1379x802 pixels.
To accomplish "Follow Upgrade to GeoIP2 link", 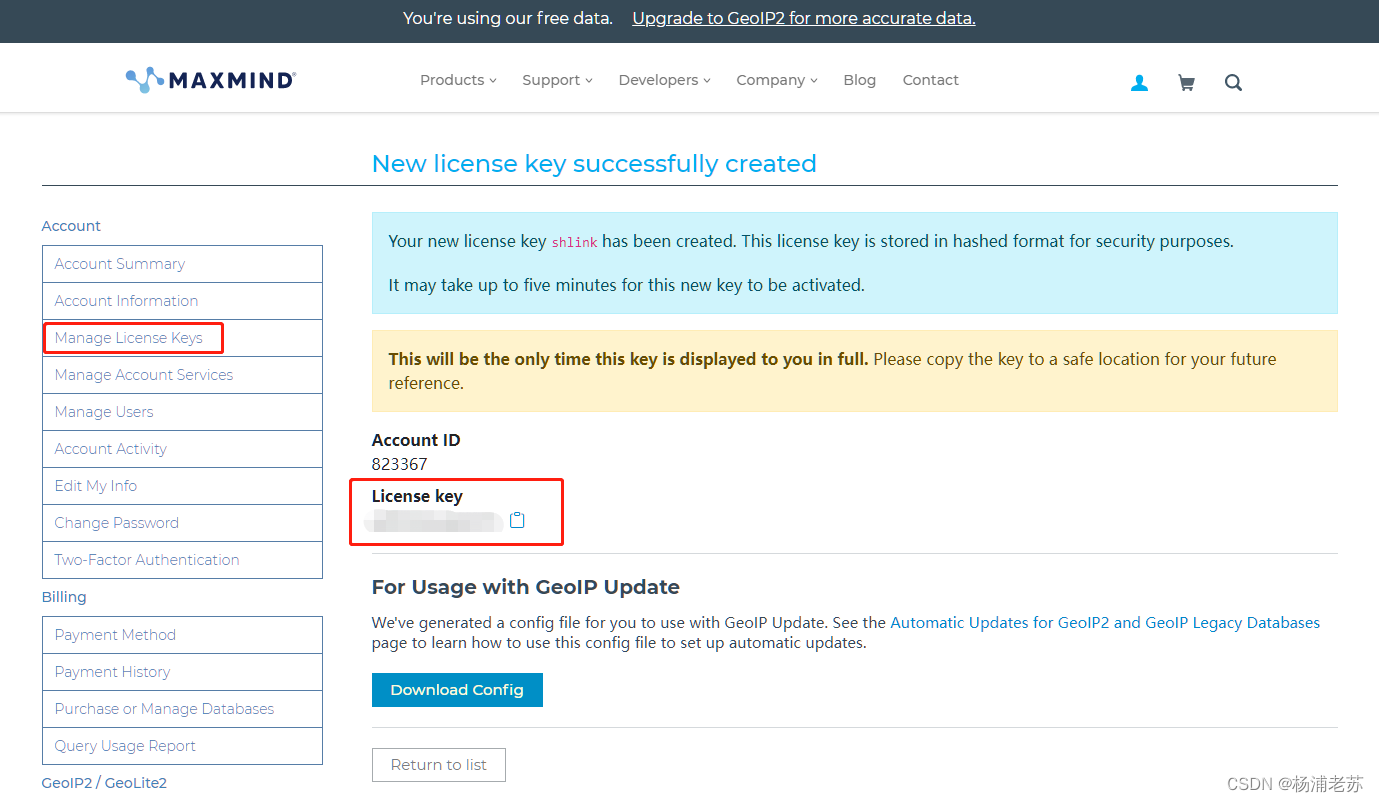I will coord(804,18).
